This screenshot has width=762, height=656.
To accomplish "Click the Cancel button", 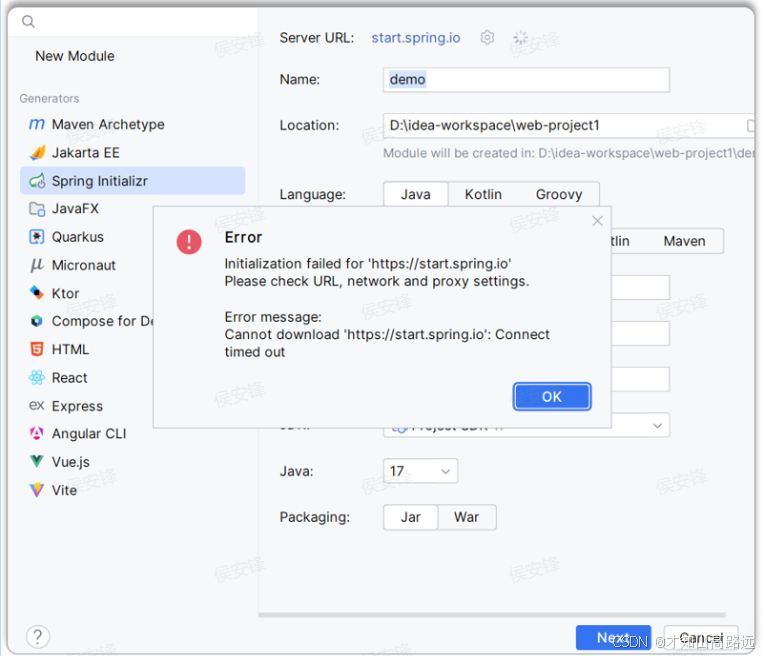I will pyautogui.click(x=701, y=638).
